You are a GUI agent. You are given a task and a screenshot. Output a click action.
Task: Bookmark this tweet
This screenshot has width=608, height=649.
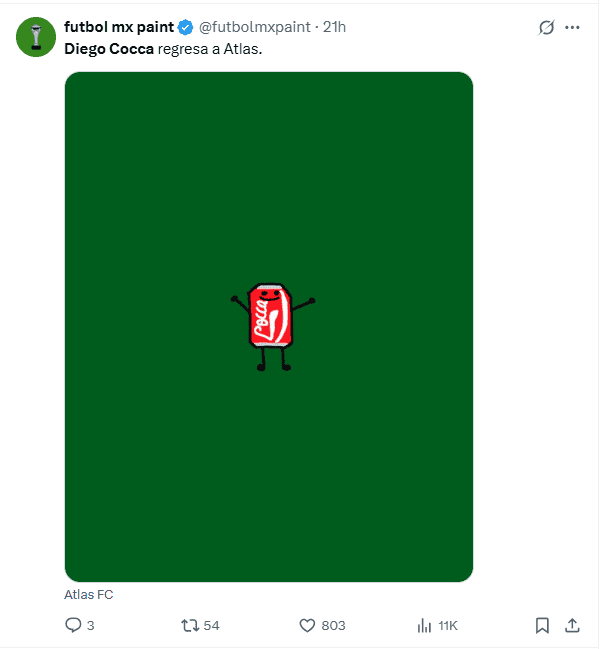pyautogui.click(x=542, y=625)
